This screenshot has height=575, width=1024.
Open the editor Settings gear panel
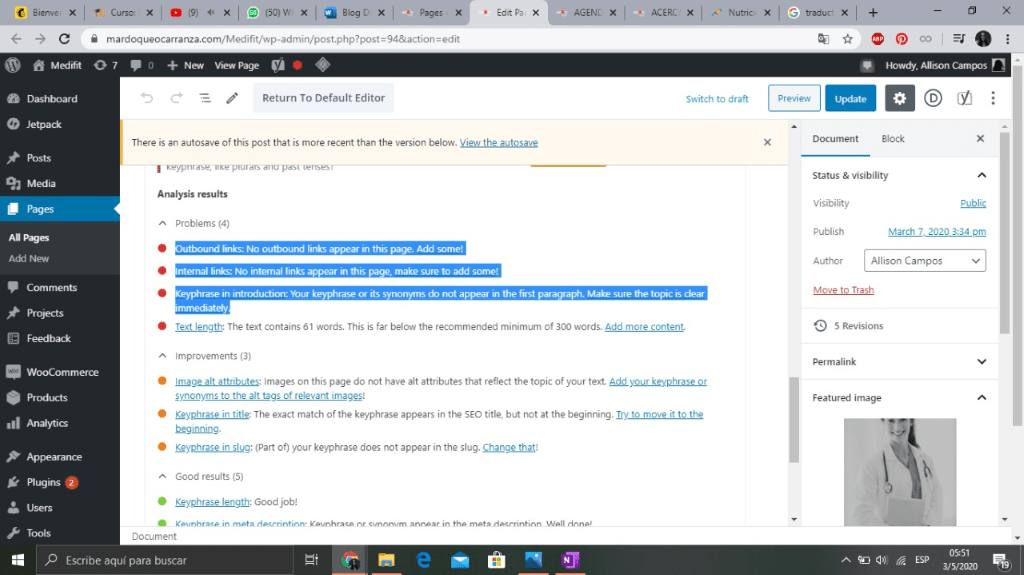[900, 98]
